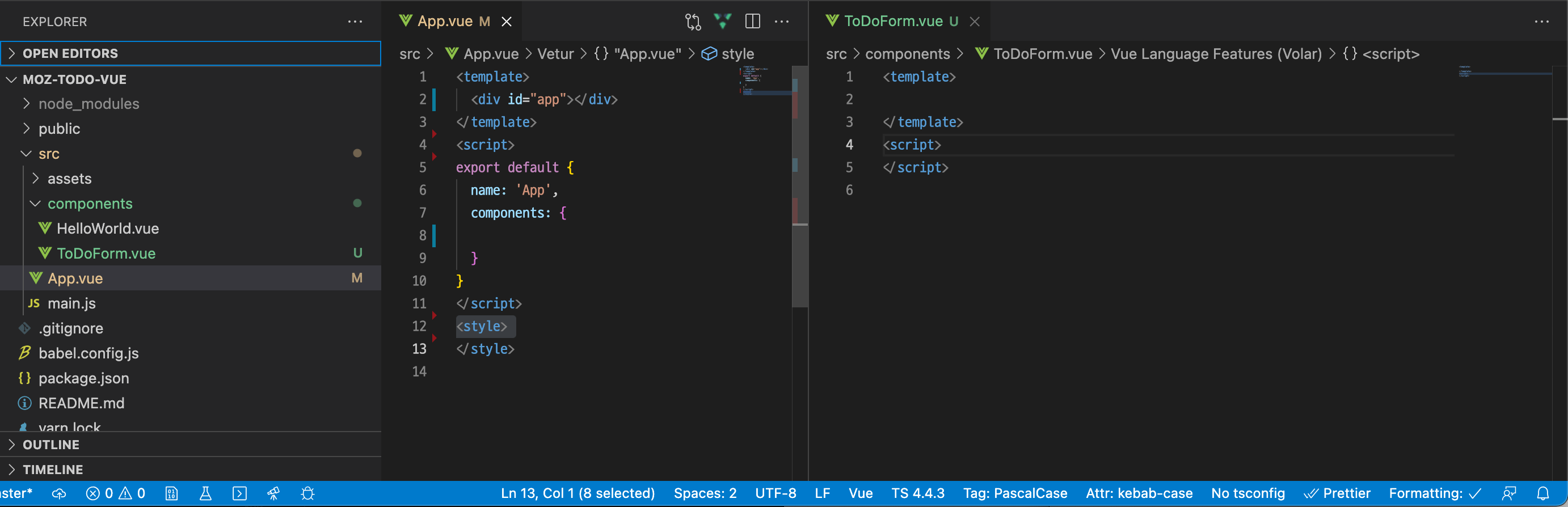The height and width of the screenshot is (507, 1568).
Task: Click the Vue split-editors icon in toolbar
Action: [x=723, y=22]
